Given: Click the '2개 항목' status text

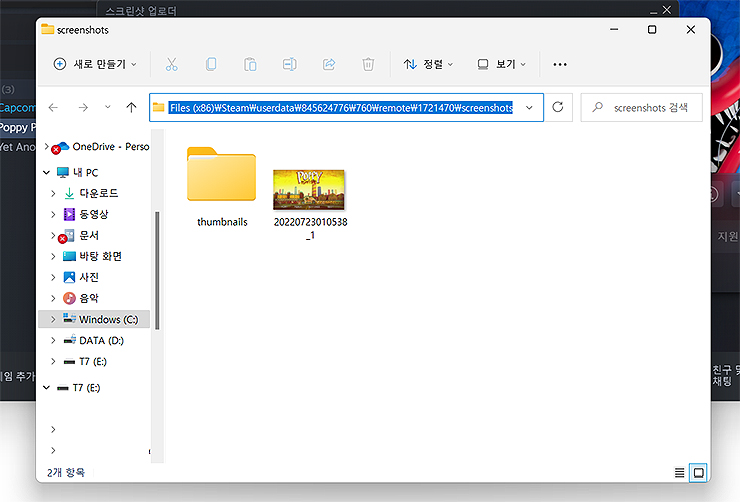Looking at the screenshot, I should pyautogui.click(x=66, y=472).
